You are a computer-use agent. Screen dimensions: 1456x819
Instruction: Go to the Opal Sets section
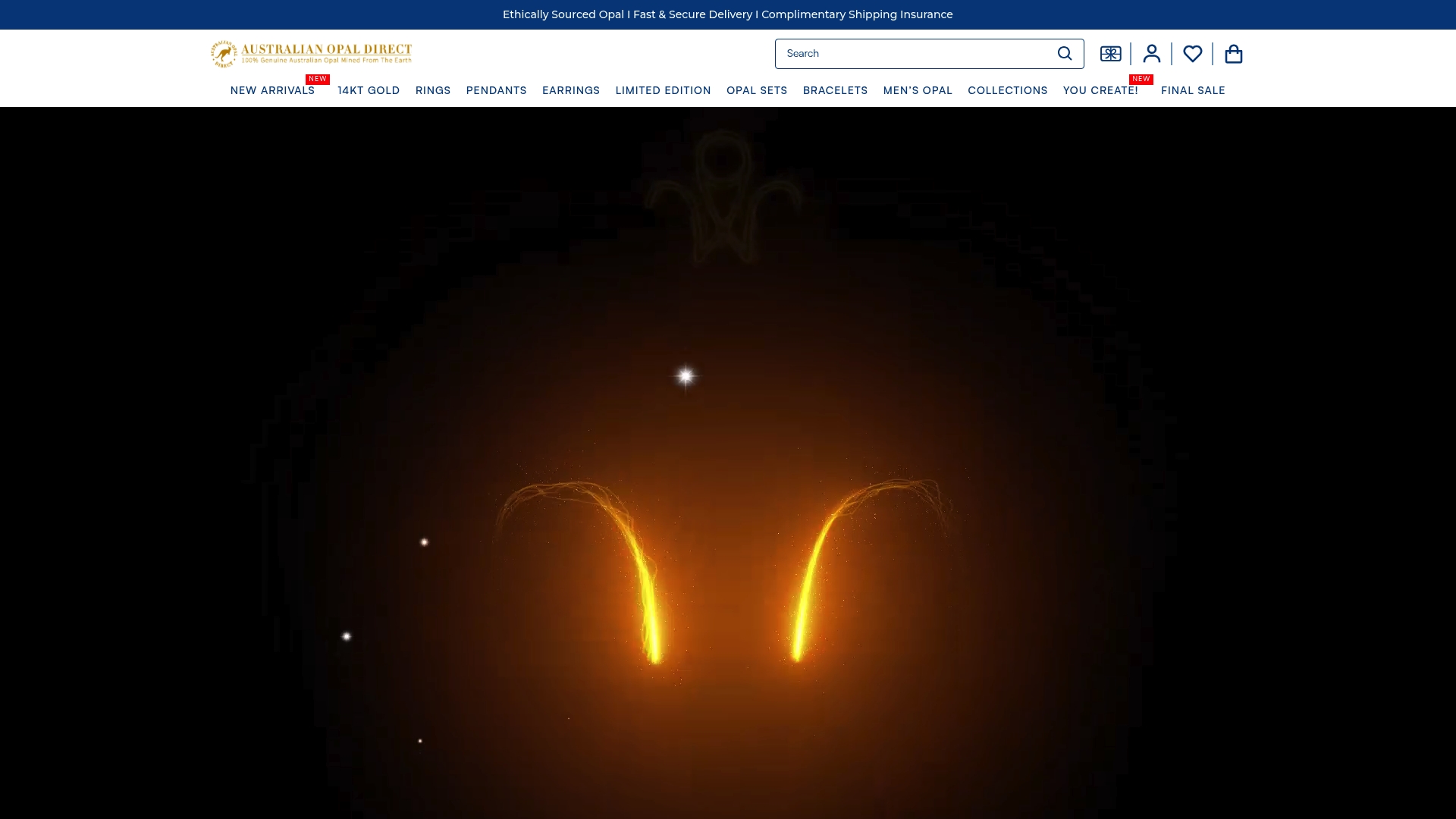[x=757, y=90]
